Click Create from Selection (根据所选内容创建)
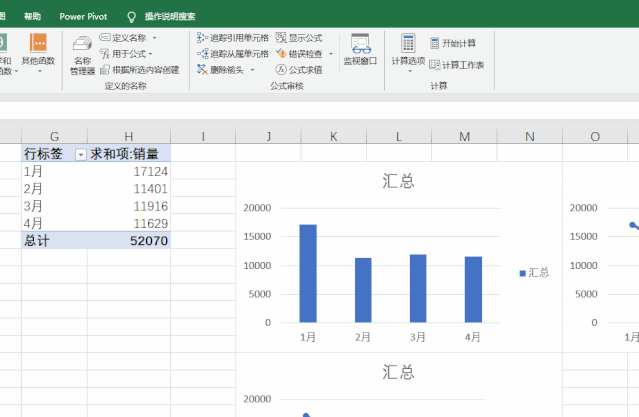The image size is (639, 417). coord(139,70)
